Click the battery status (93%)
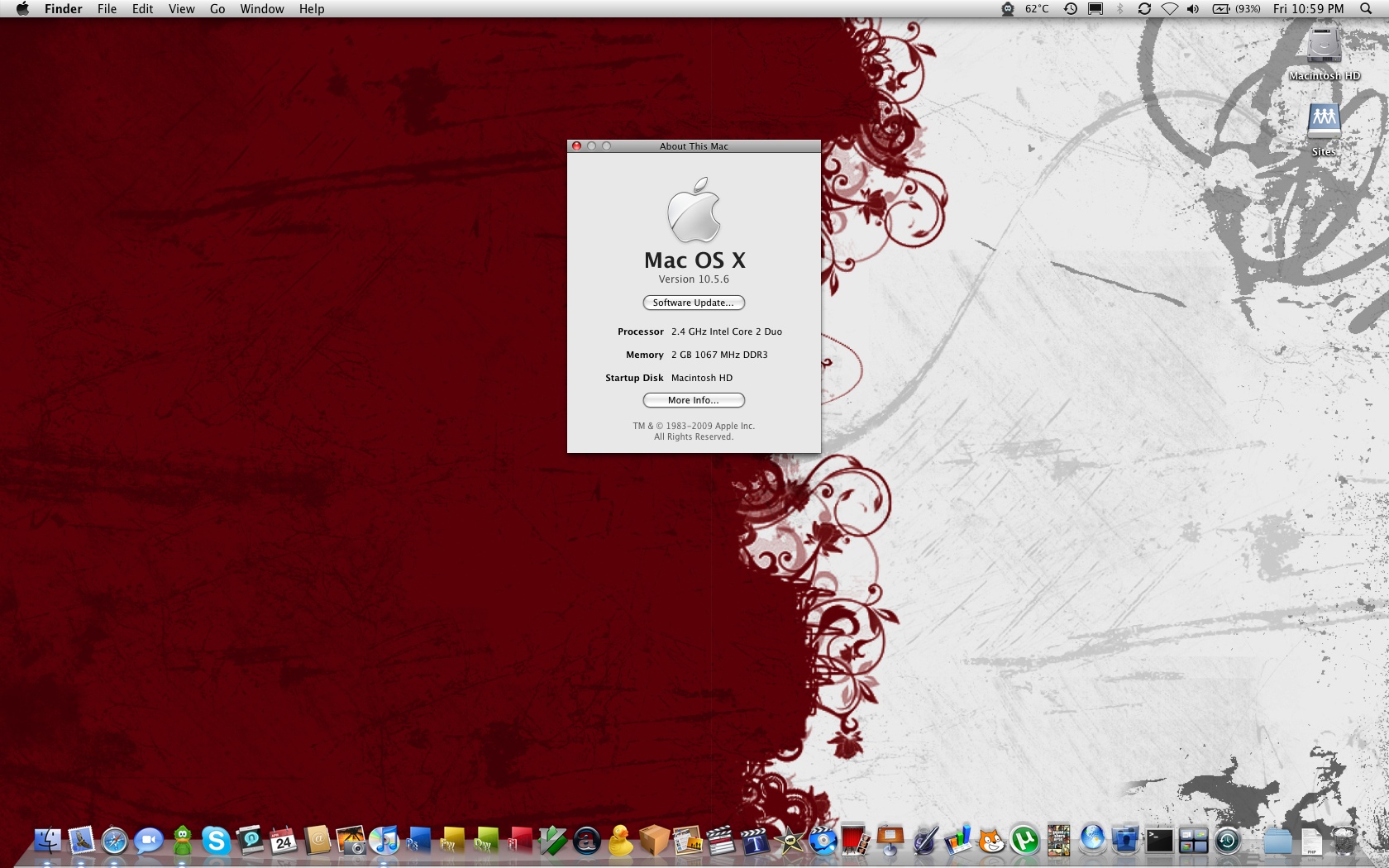1389x868 pixels. (x=1237, y=8)
